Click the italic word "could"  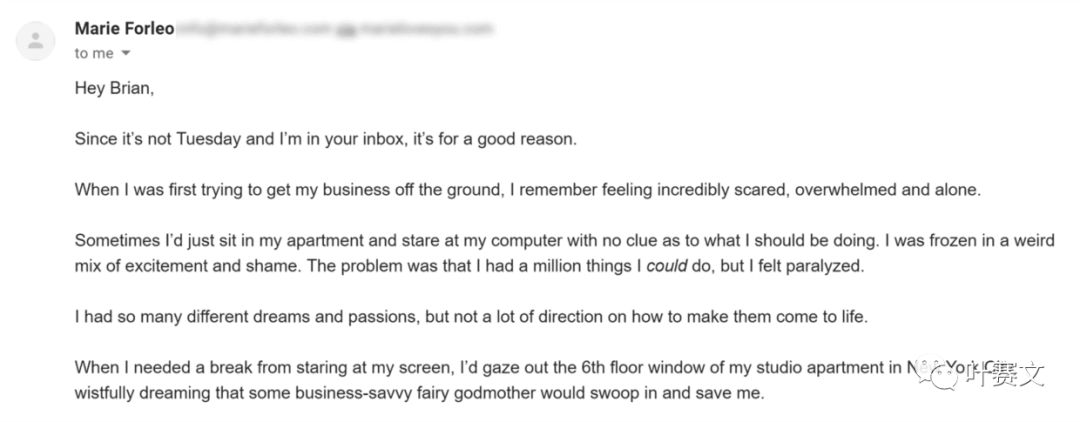667,266
